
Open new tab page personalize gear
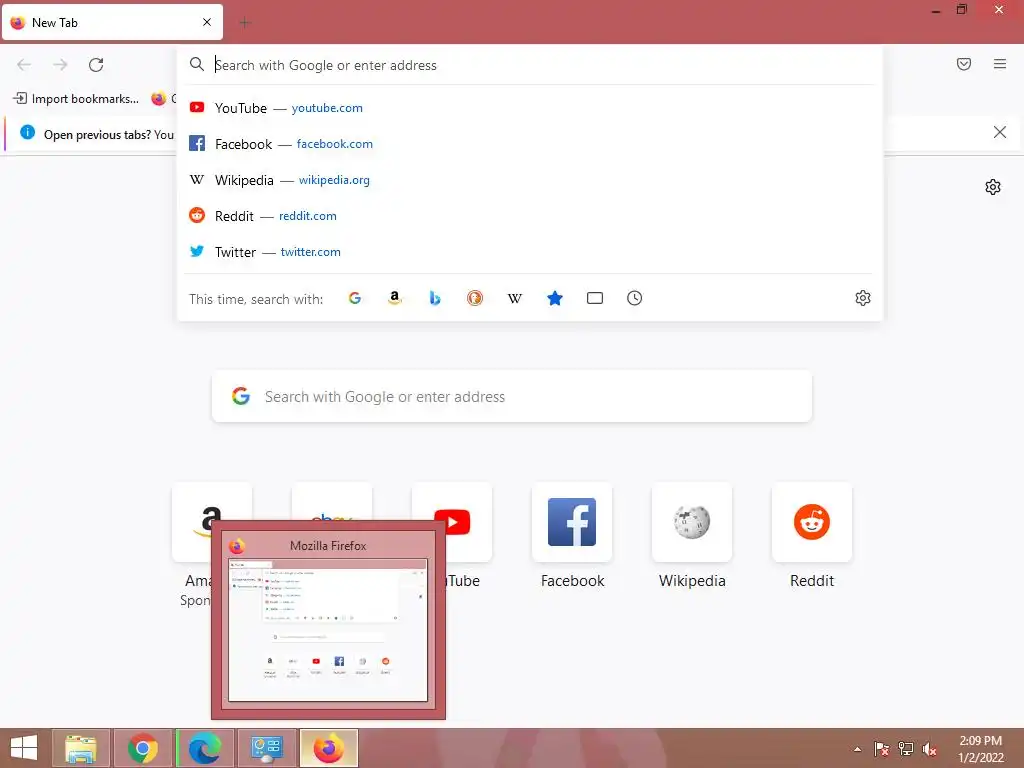(993, 187)
